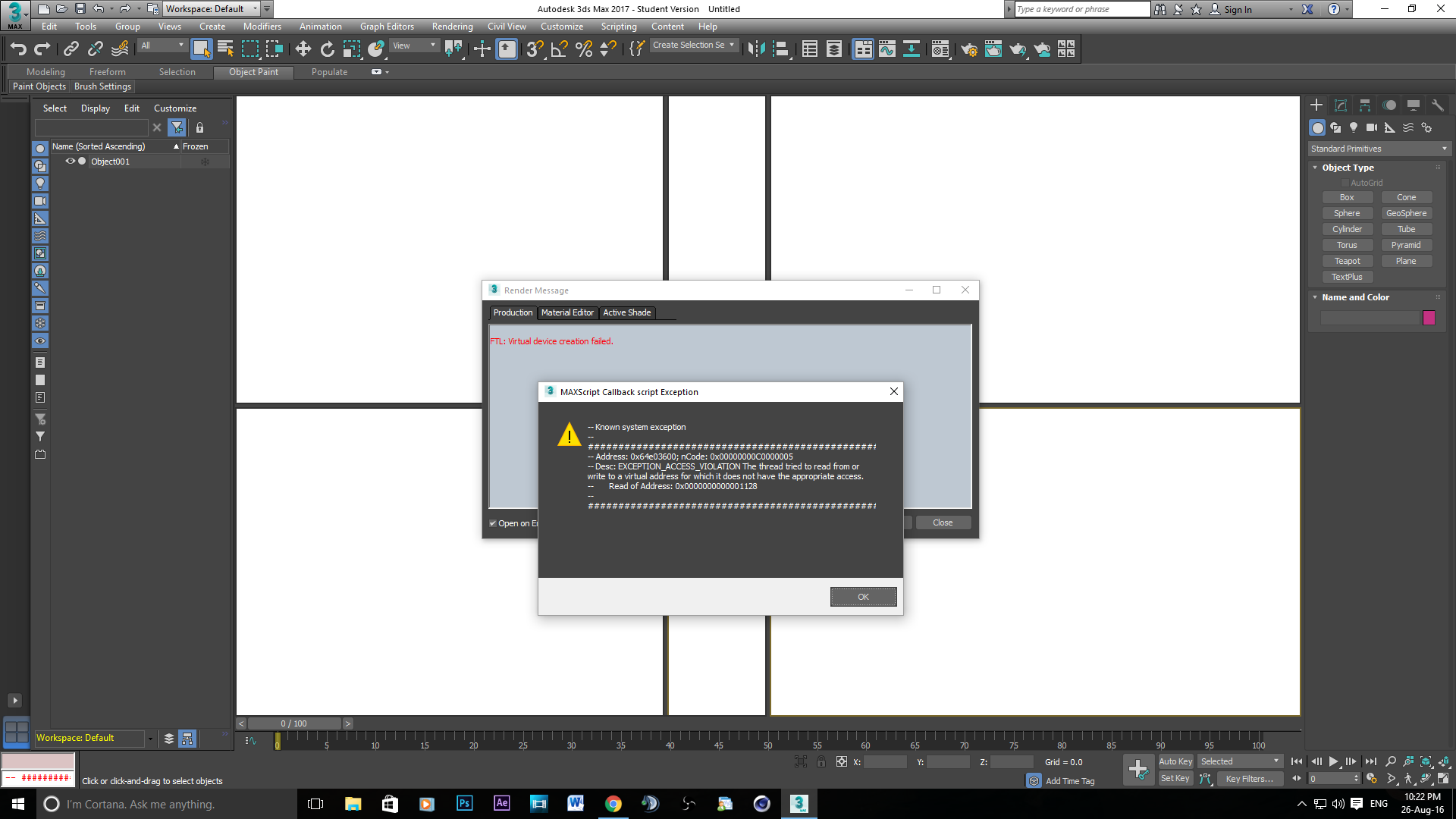The height and width of the screenshot is (819, 1456).
Task: Switch to the Freeform ribbon tab
Action: [107, 72]
